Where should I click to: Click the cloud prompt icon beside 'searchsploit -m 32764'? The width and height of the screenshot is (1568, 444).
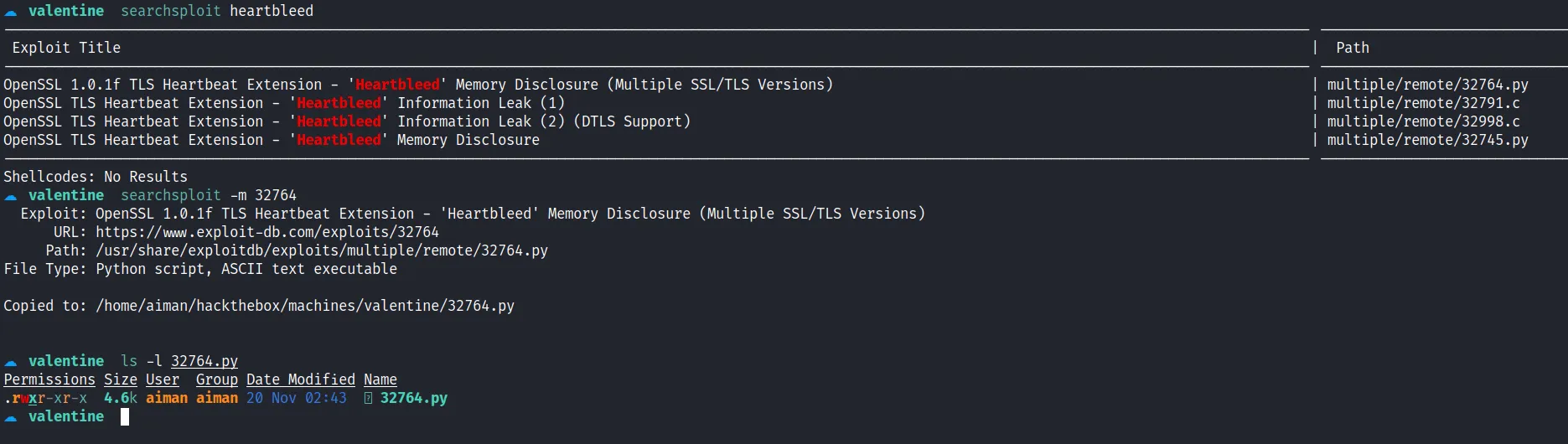coord(11,196)
